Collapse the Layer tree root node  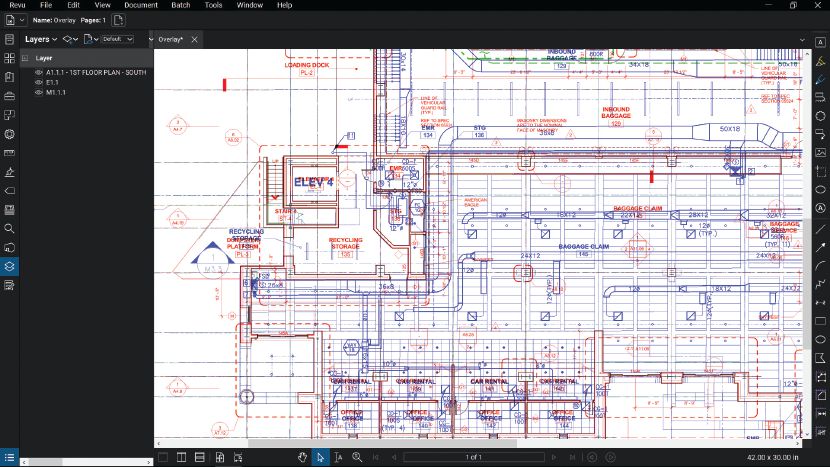coord(26,59)
